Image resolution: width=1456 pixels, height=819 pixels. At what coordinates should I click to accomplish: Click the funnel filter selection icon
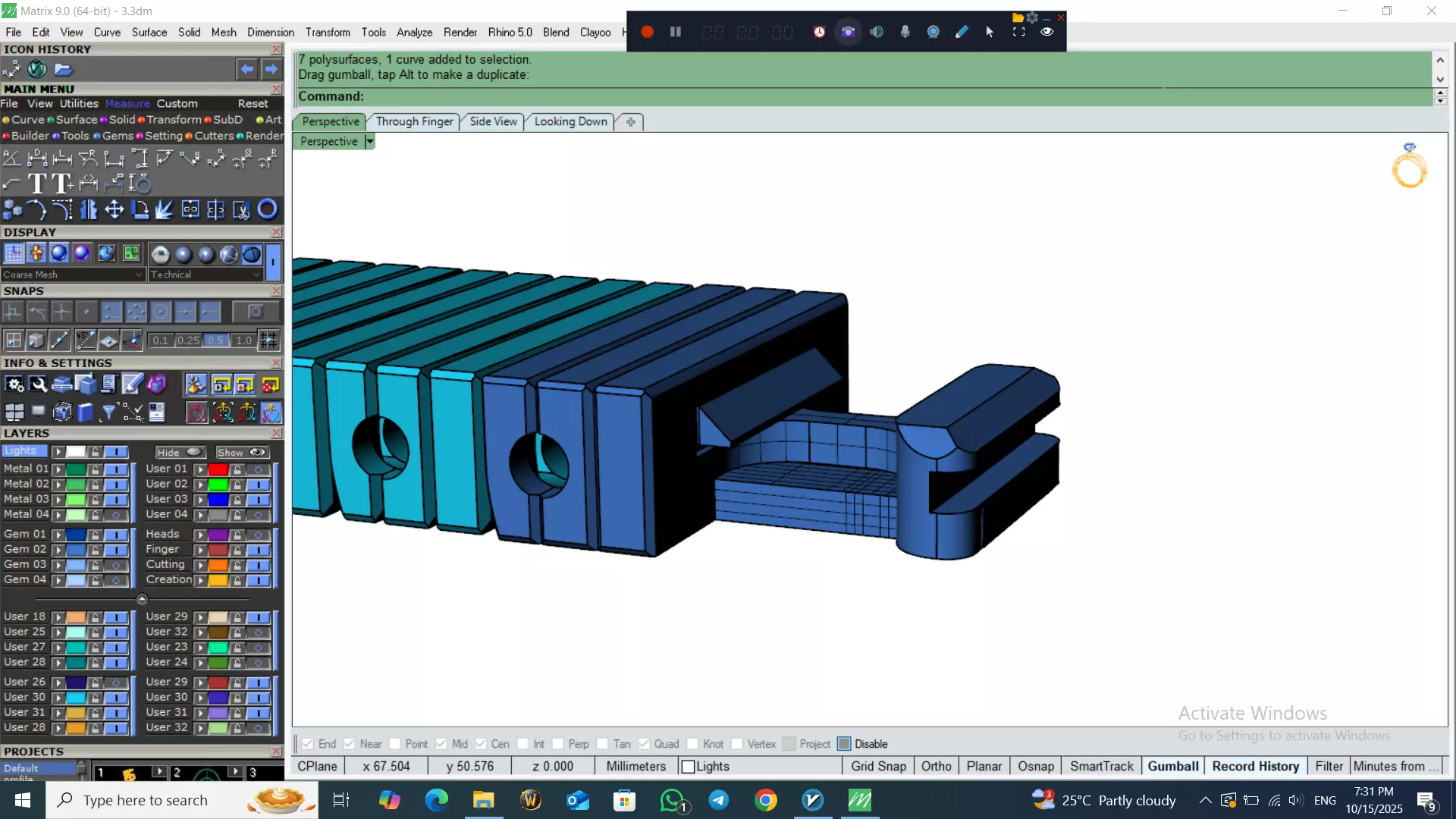tap(108, 412)
